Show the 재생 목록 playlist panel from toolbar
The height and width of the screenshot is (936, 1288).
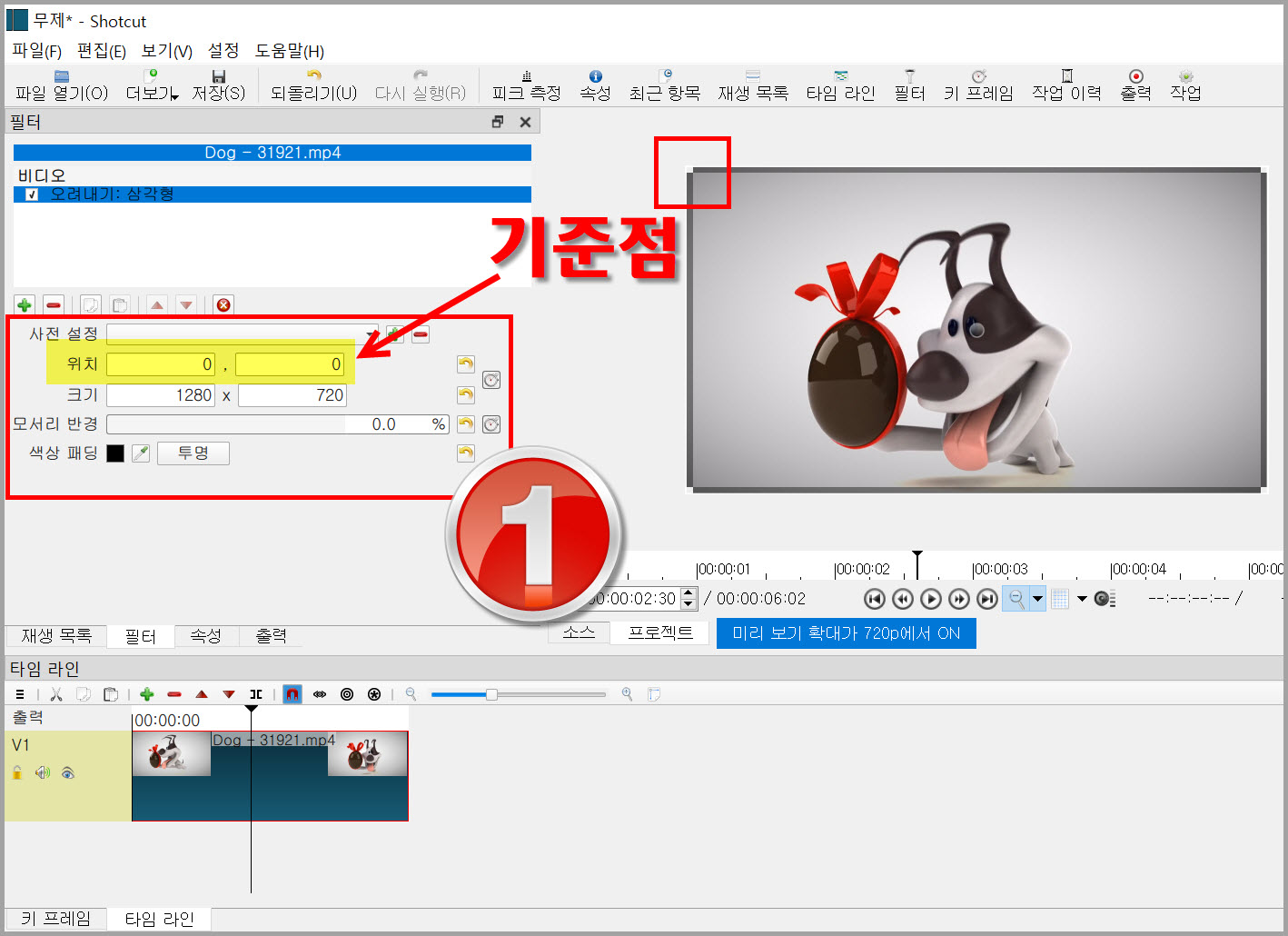click(x=753, y=85)
